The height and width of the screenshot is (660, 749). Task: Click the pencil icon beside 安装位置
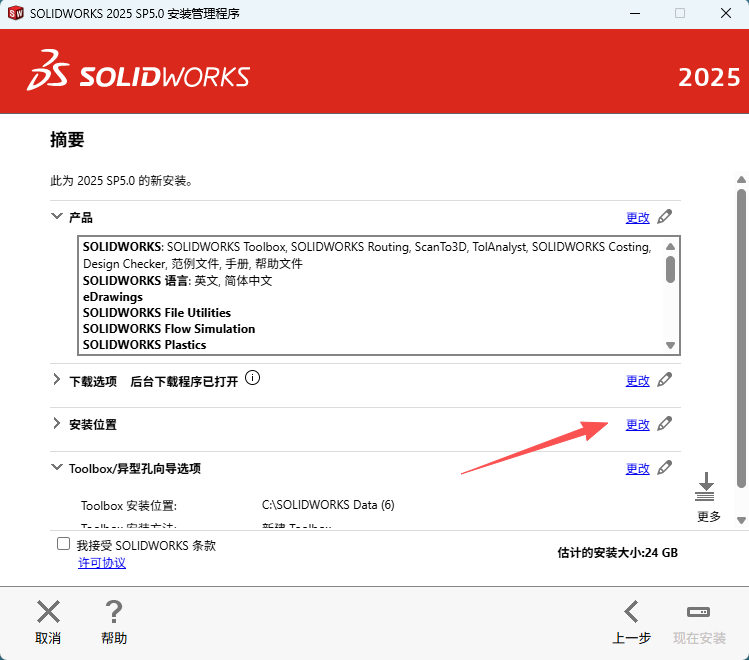pos(664,424)
